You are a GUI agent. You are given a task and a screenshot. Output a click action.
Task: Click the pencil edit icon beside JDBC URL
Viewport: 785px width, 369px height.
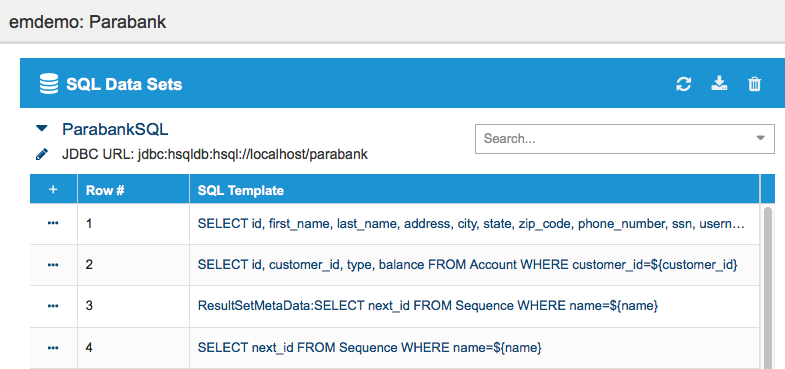(42, 155)
